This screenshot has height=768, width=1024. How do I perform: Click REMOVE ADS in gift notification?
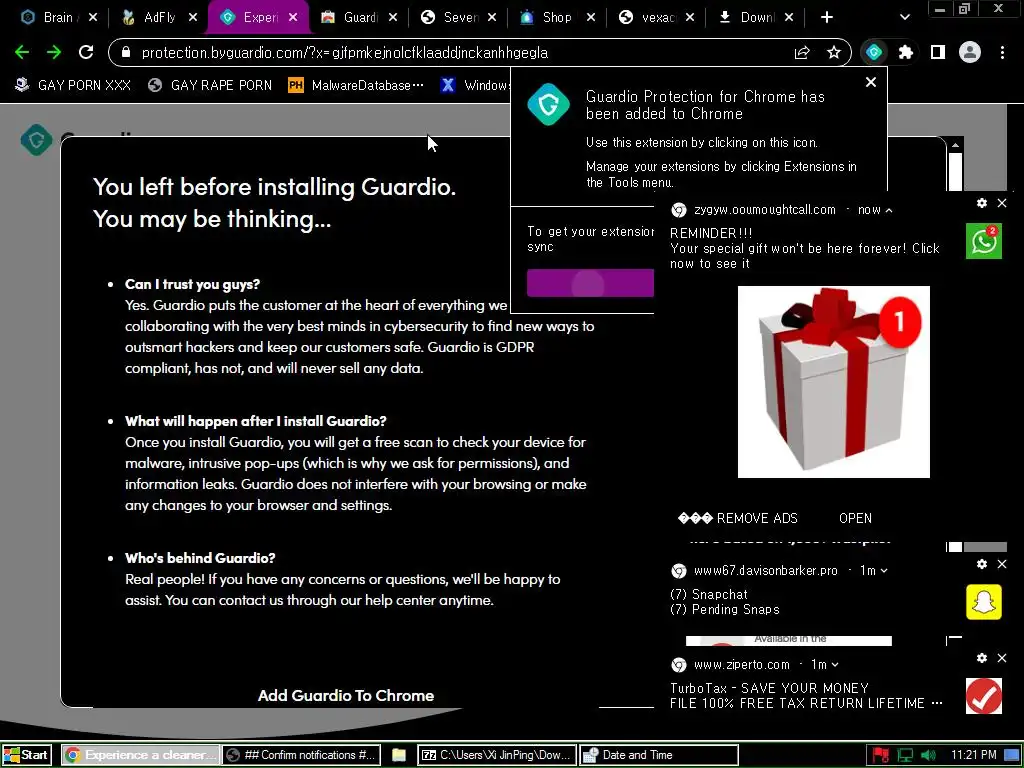coord(738,519)
